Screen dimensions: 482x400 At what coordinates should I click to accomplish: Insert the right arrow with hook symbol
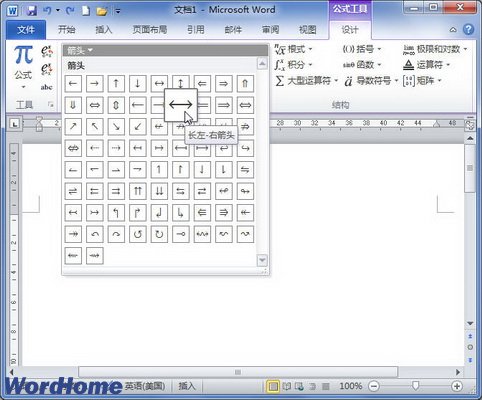tap(245, 148)
